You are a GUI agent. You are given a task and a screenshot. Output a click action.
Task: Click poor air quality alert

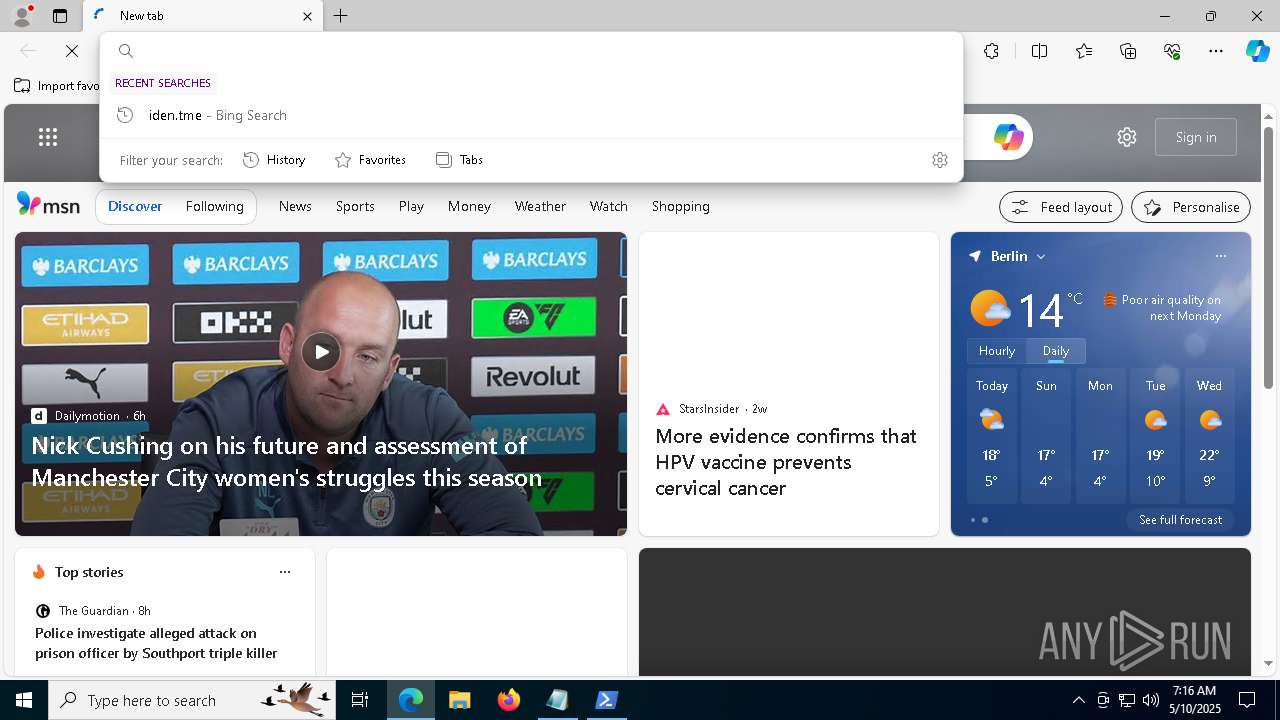click(1162, 308)
